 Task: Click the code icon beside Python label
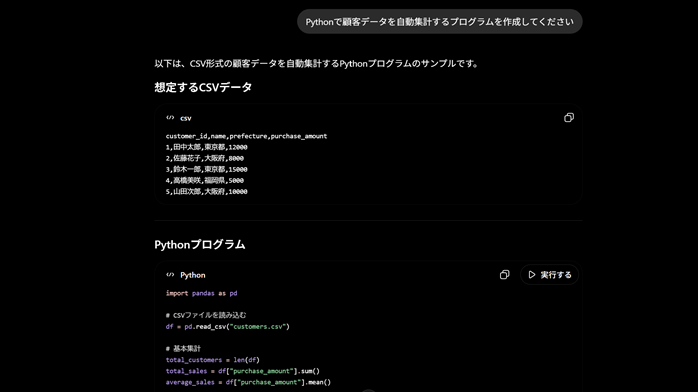point(170,275)
